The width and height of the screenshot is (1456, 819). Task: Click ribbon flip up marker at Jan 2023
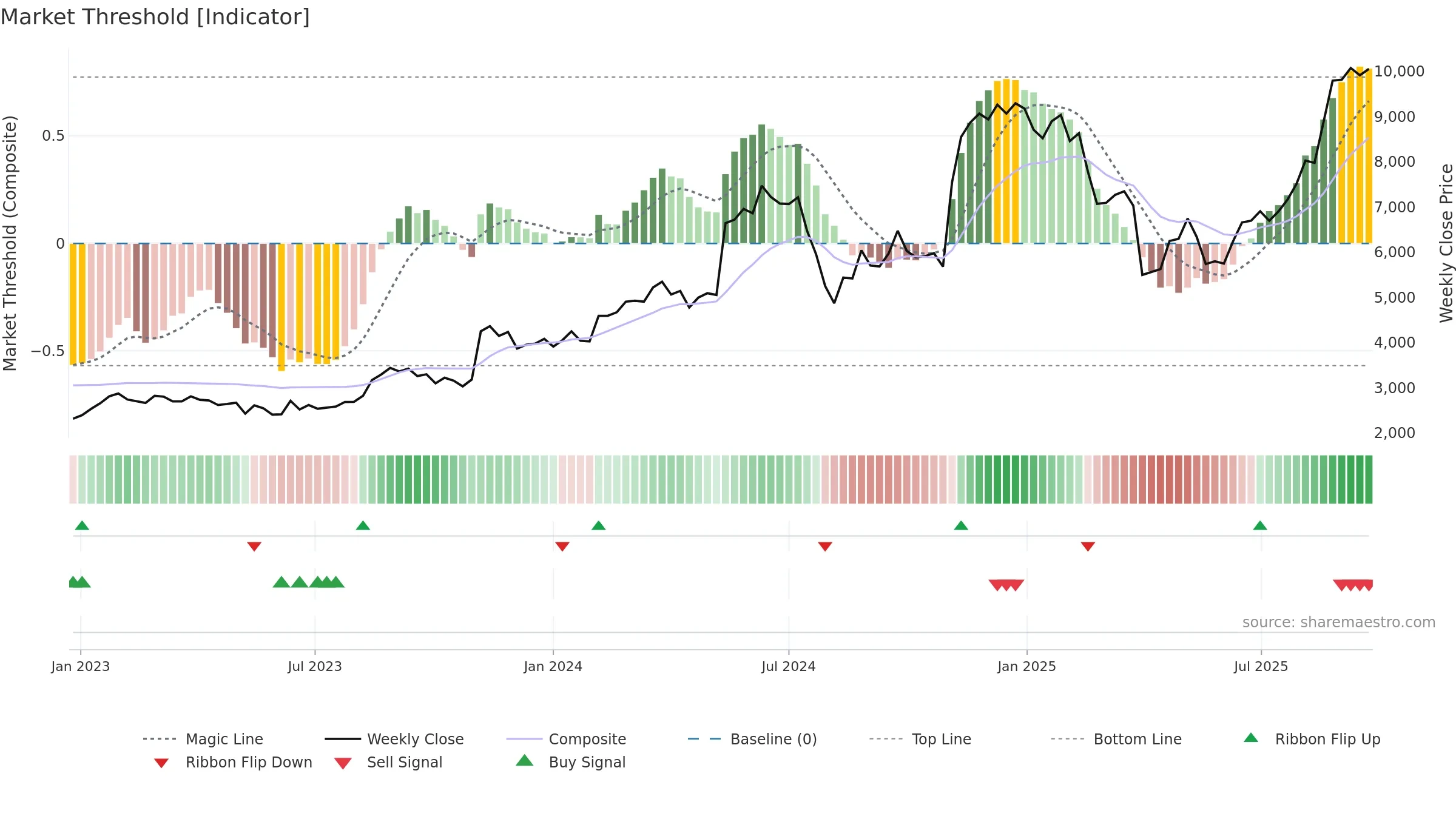tap(82, 525)
